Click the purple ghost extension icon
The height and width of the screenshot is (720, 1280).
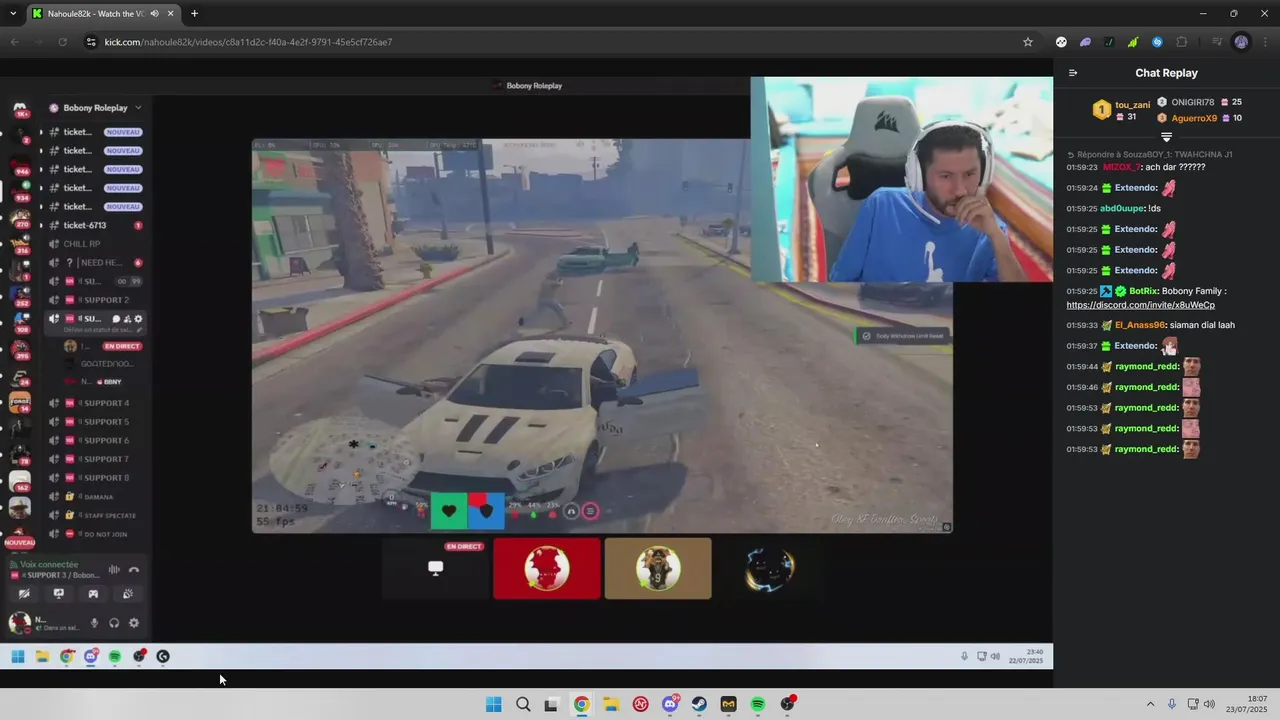click(x=1085, y=42)
